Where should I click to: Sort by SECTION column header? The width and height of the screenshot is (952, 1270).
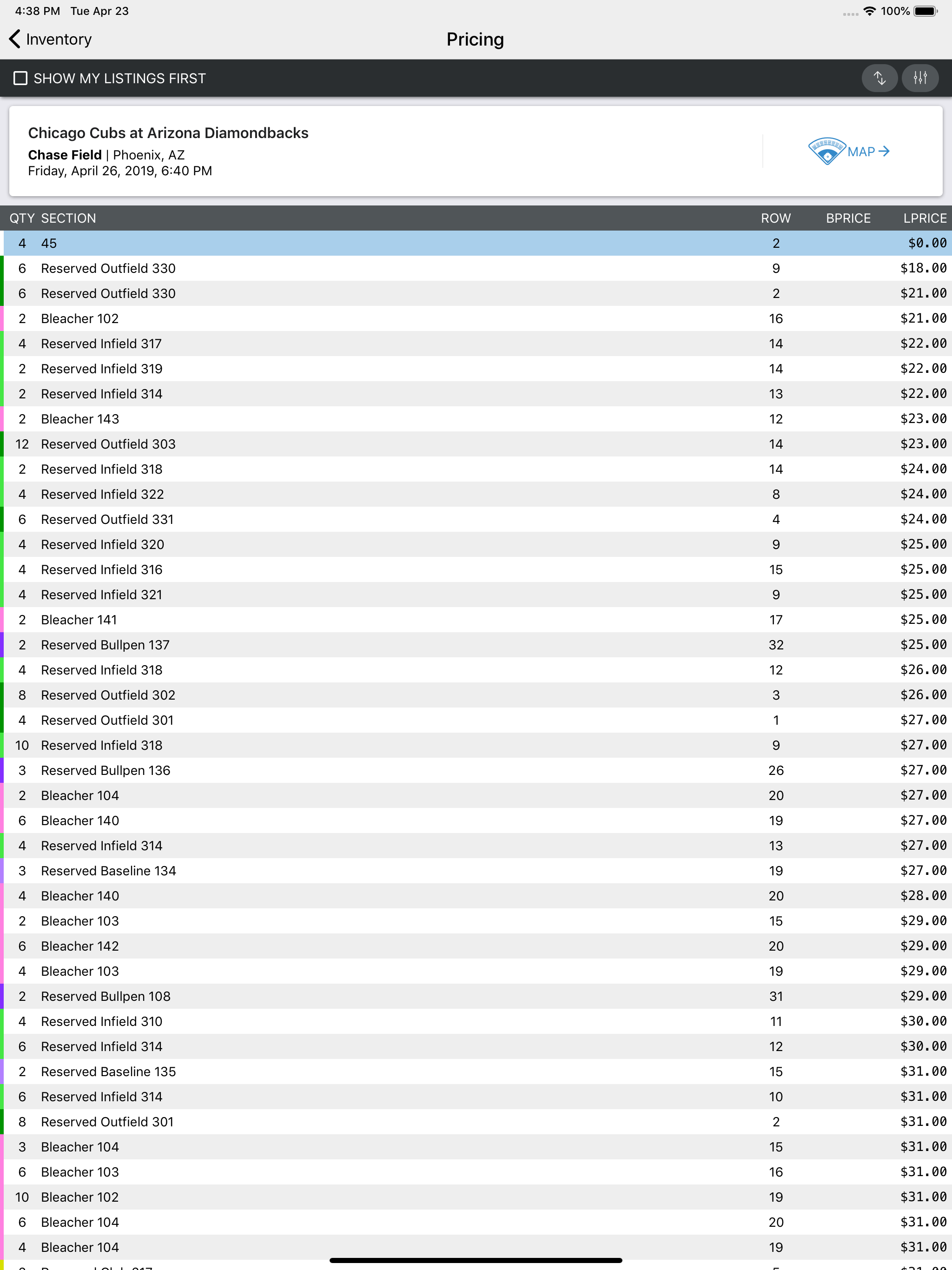pos(68,218)
